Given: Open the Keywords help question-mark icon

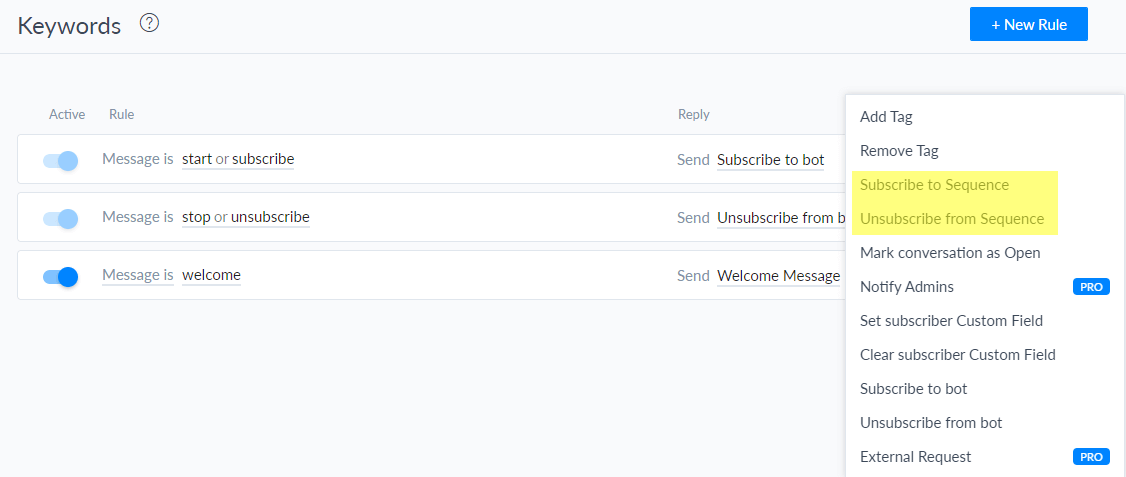Looking at the screenshot, I should [149, 23].
